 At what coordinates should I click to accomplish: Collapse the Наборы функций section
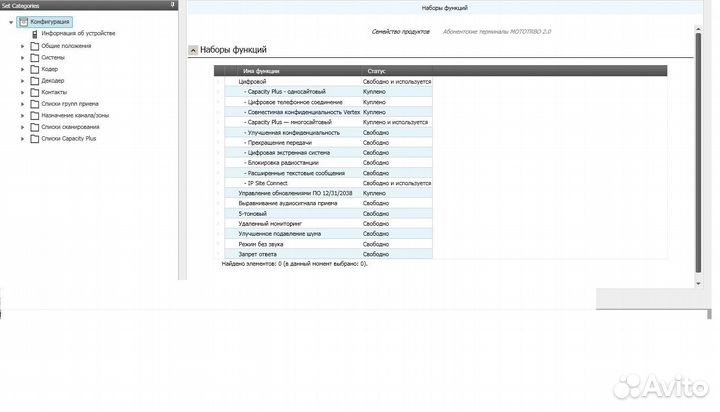point(193,50)
